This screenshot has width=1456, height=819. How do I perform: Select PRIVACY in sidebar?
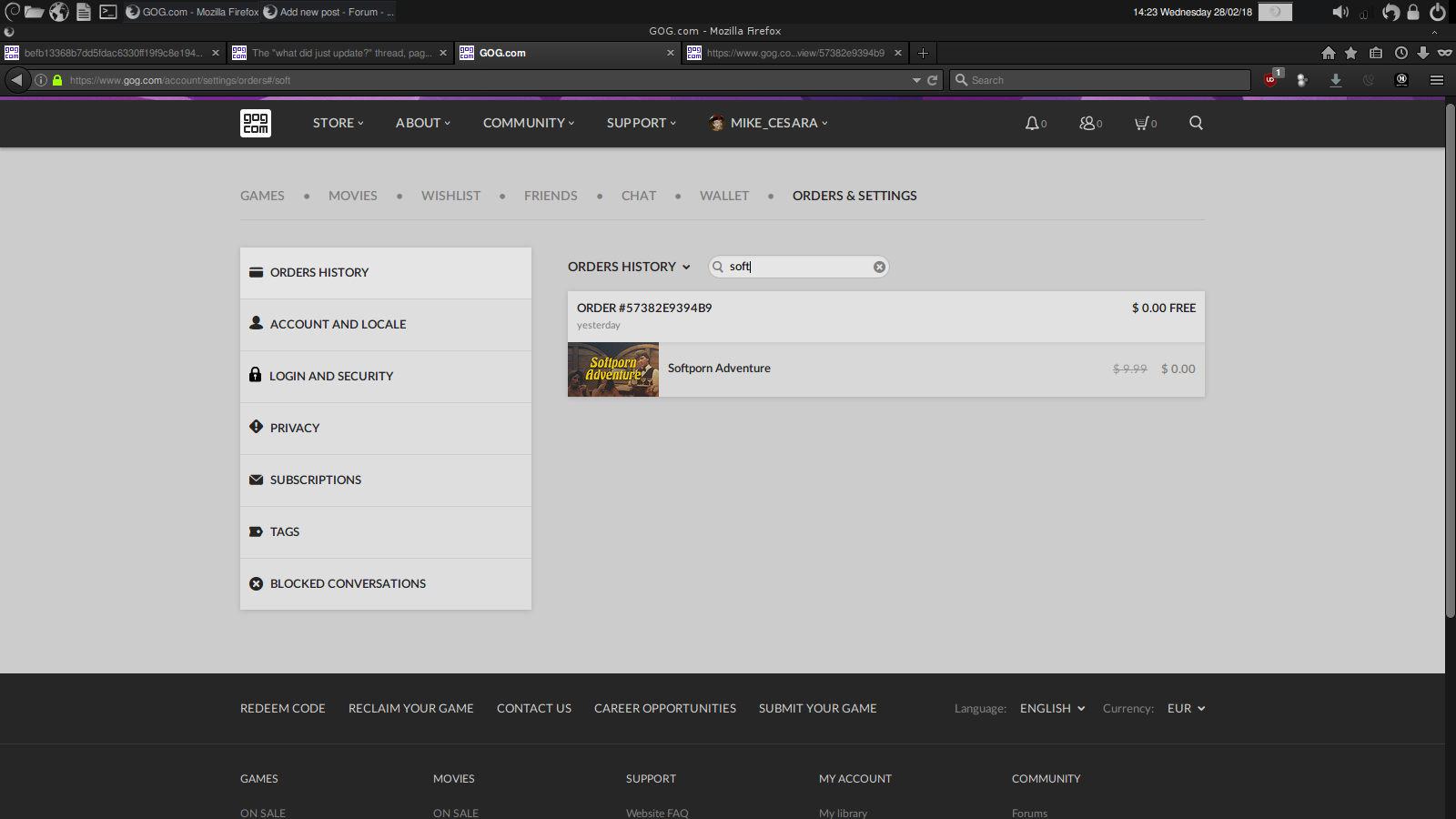pyautogui.click(x=386, y=429)
